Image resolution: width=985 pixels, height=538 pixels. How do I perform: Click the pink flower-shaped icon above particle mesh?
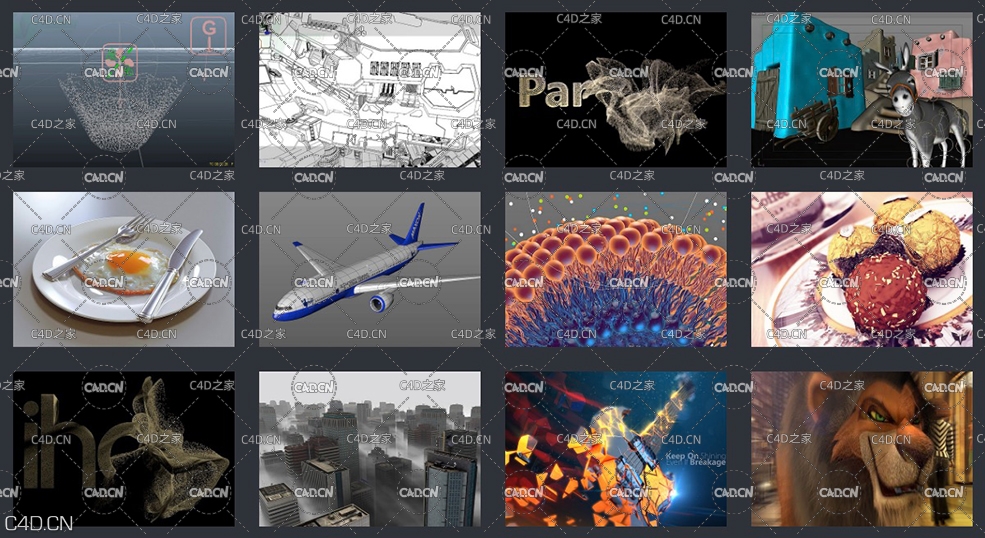(x=119, y=62)
